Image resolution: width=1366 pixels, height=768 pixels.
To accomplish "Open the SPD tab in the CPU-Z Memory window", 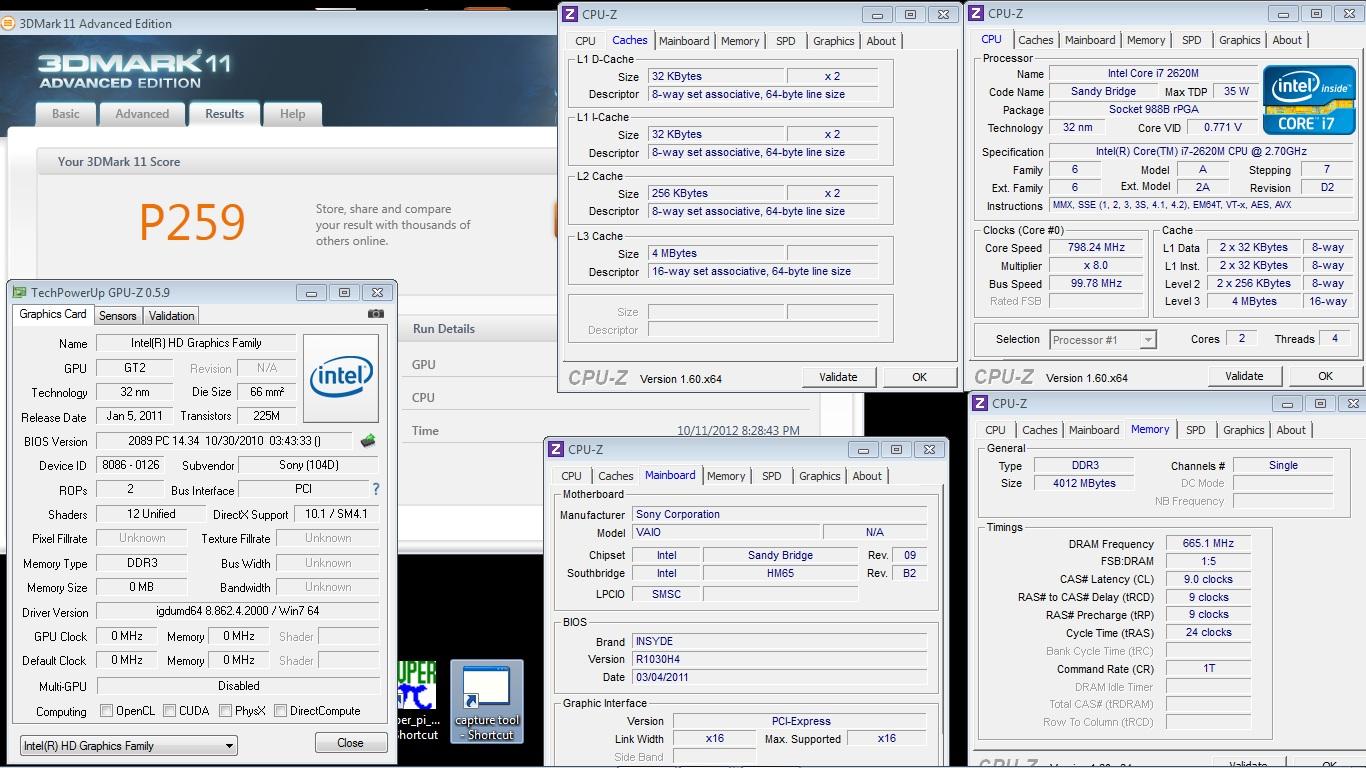I will [1195, 430].
